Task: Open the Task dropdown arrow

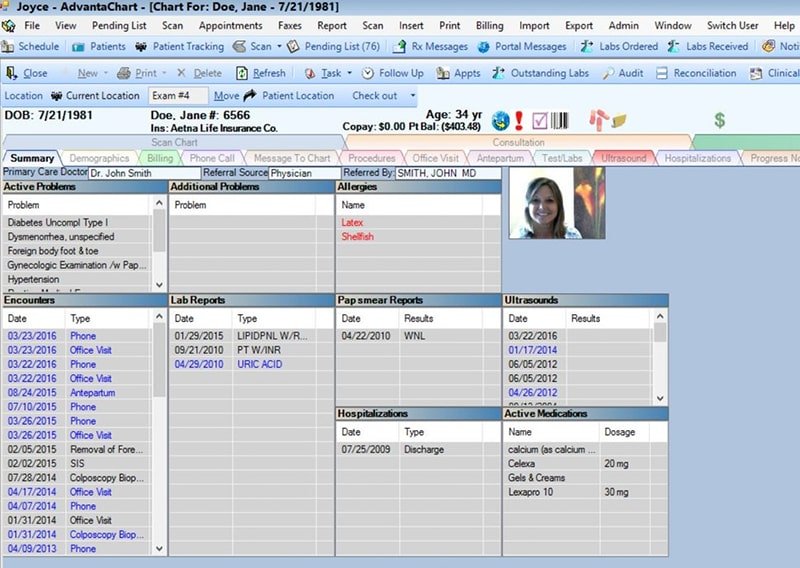Action: click(349, 73)
